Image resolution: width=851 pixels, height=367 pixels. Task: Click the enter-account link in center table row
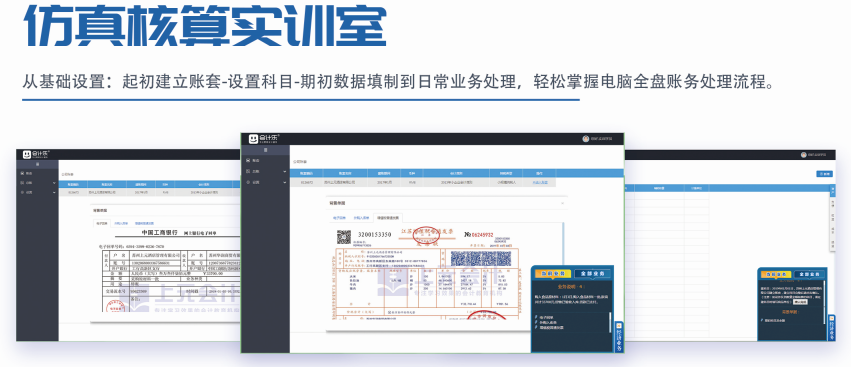pyautogui.click(x=540, y=182)
